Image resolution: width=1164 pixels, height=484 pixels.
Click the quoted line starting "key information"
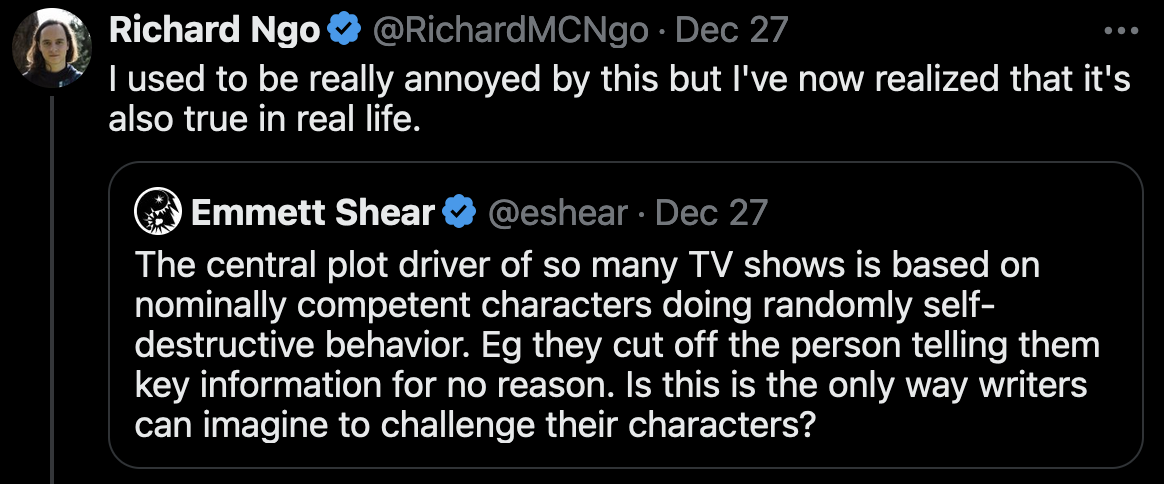coord(610,386)
